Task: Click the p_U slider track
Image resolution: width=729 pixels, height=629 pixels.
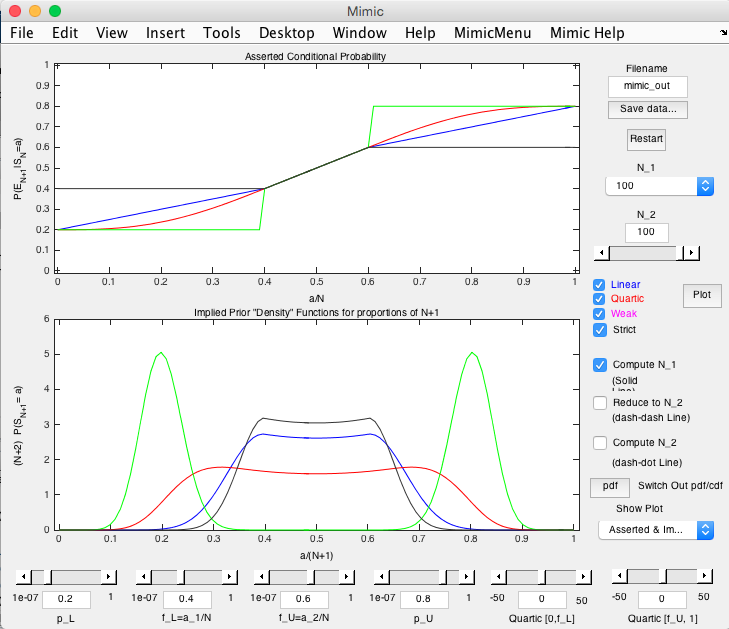Action: (x=424, y=577)
